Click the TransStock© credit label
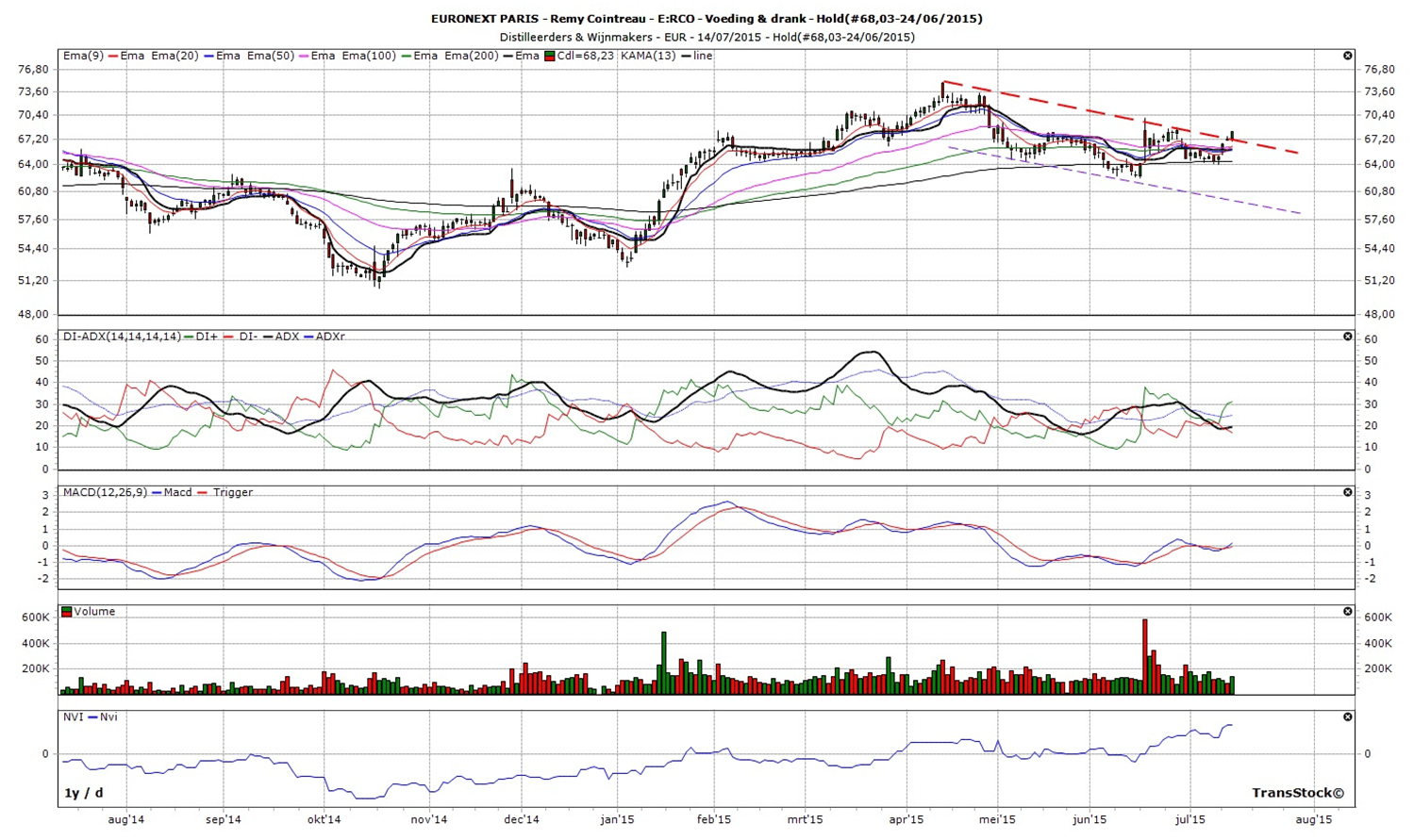 [x=1298, y=794]
